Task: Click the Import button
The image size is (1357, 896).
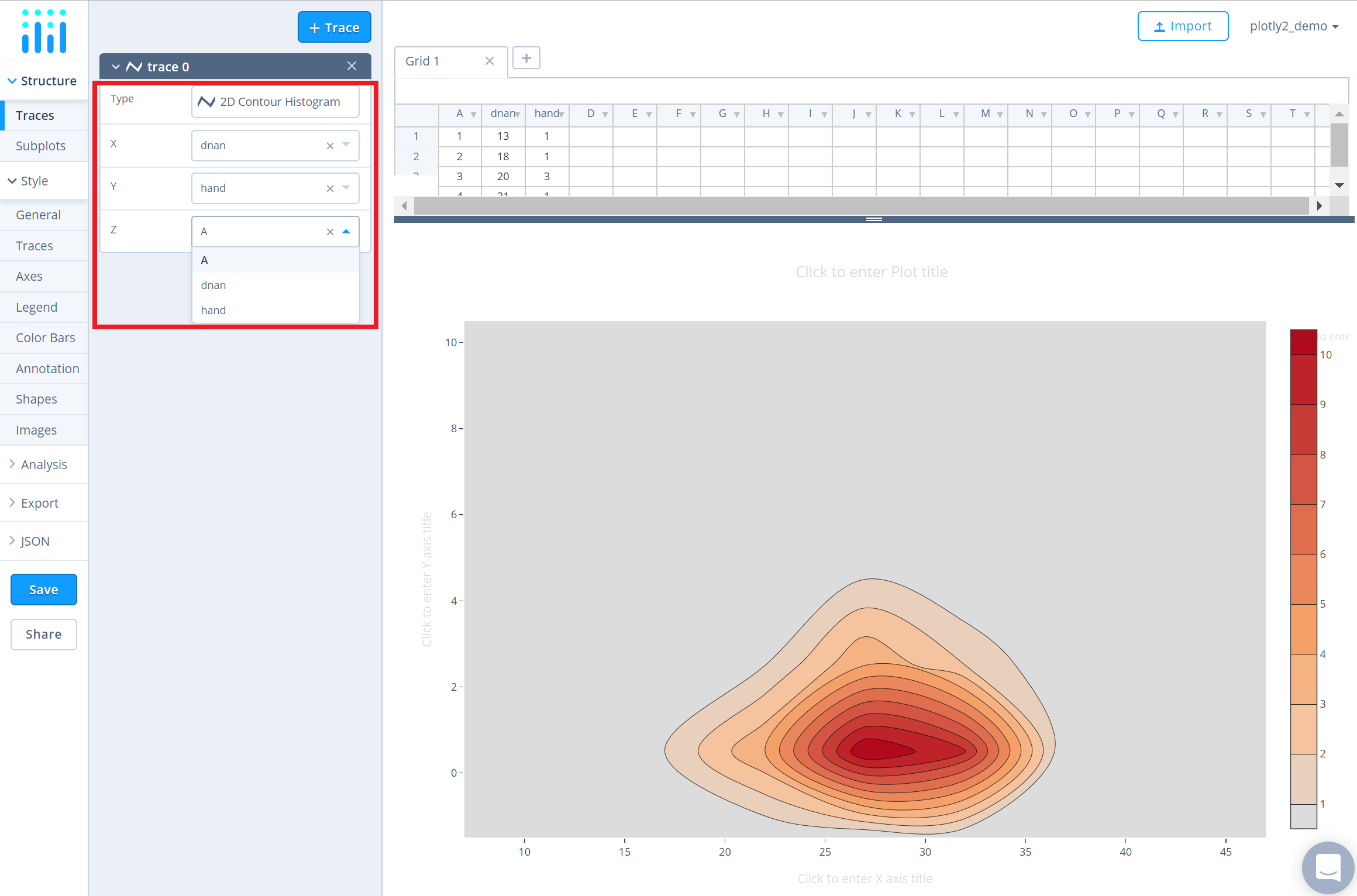Action: click(1183, 26)
